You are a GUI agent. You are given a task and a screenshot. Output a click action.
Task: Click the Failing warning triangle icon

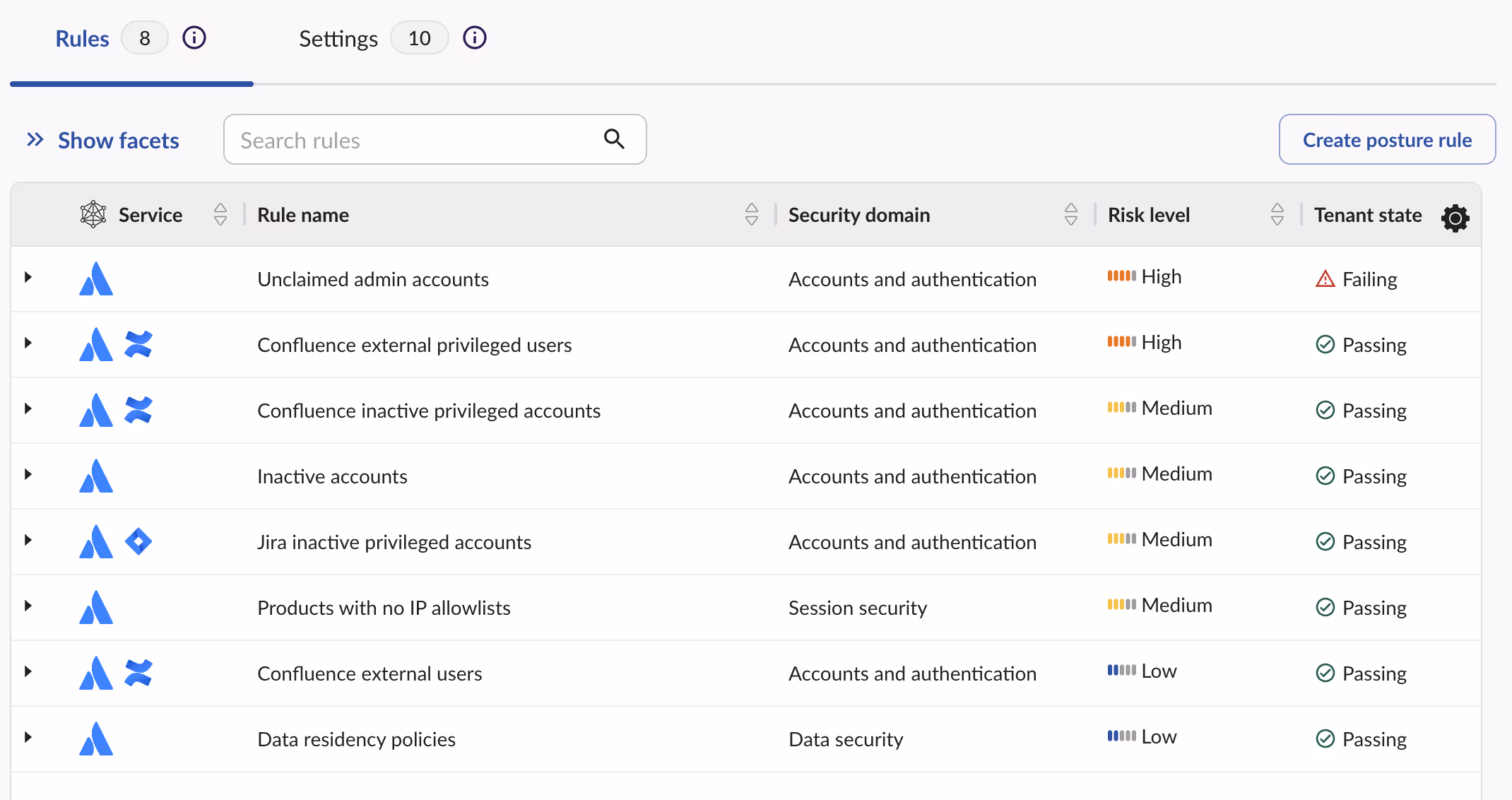coord(1325,279)
